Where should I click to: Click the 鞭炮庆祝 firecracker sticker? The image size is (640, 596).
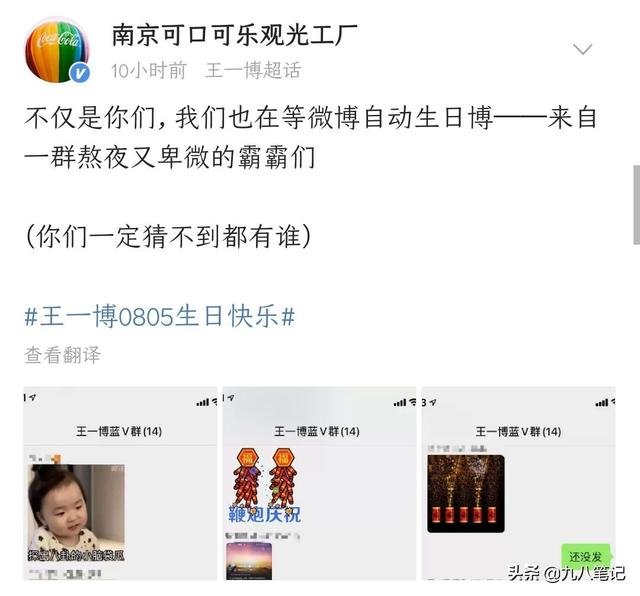(x=264, y=486)
